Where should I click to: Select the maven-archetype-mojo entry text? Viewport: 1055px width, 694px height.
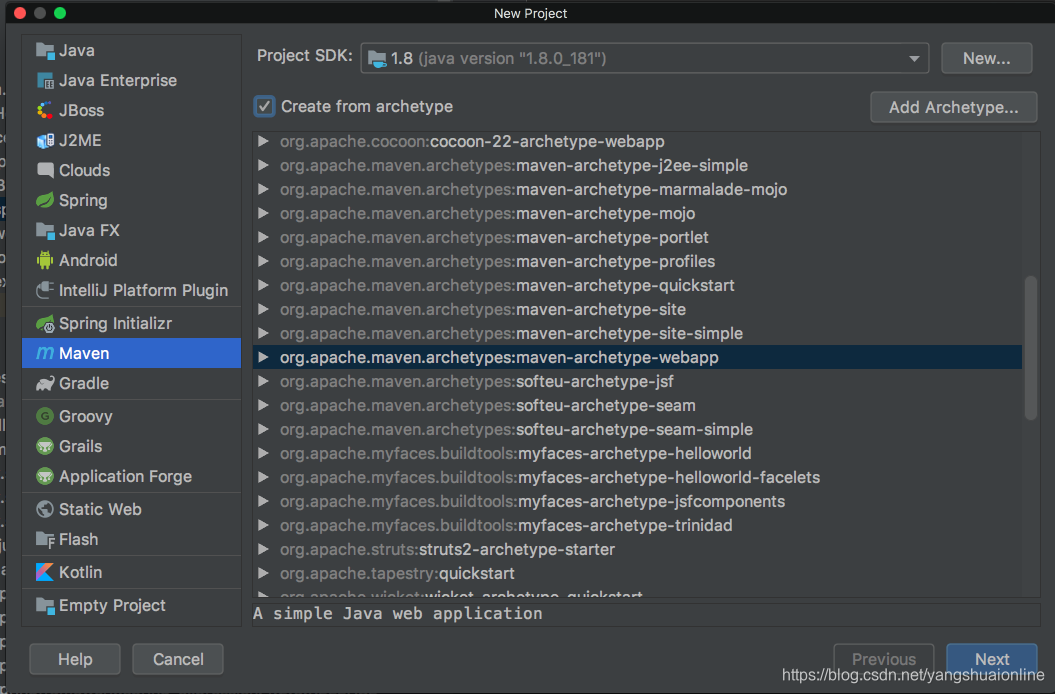click(487, 213)
